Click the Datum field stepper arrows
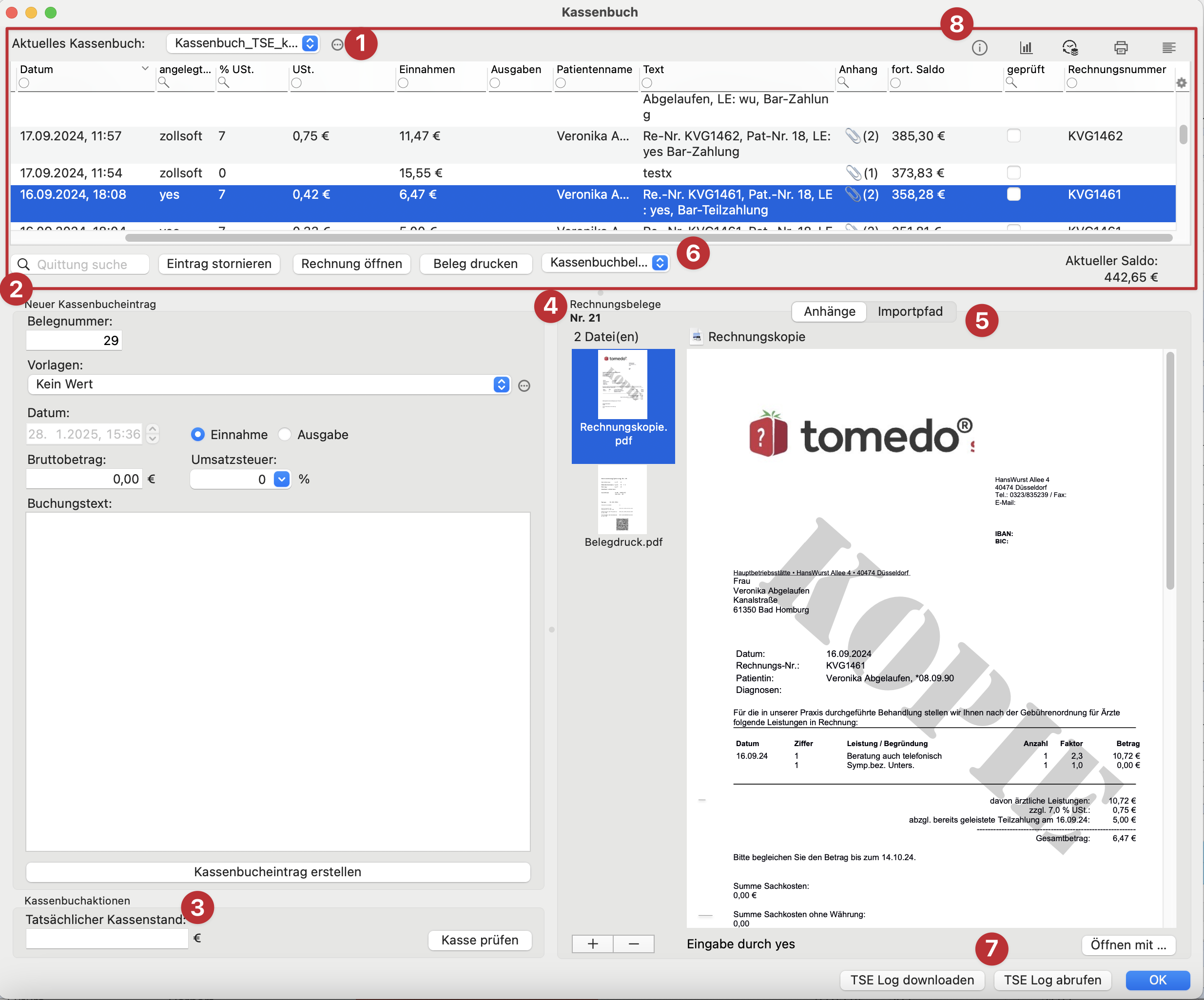Image resolution: width=1204 pixels, height=1000 pixels. coord(153,434)
